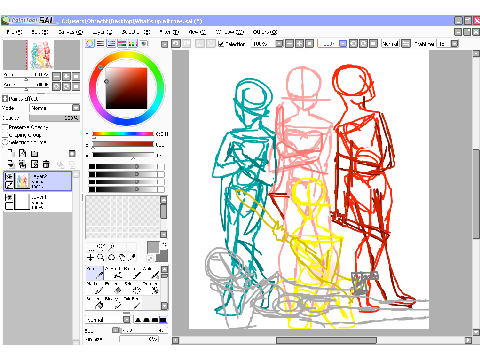
Task: Hide the top selected layer's eye
Action: (x=9, y=177)
